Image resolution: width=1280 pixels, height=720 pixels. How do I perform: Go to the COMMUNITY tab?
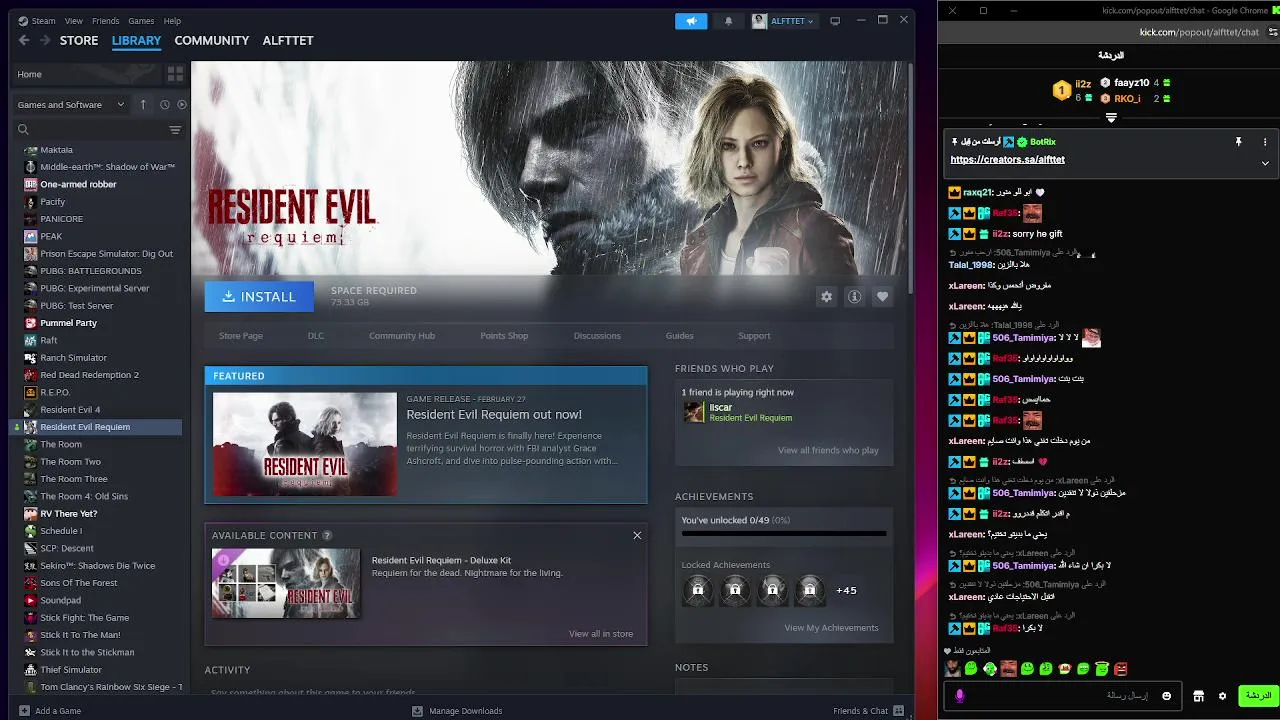coord(211,40)
